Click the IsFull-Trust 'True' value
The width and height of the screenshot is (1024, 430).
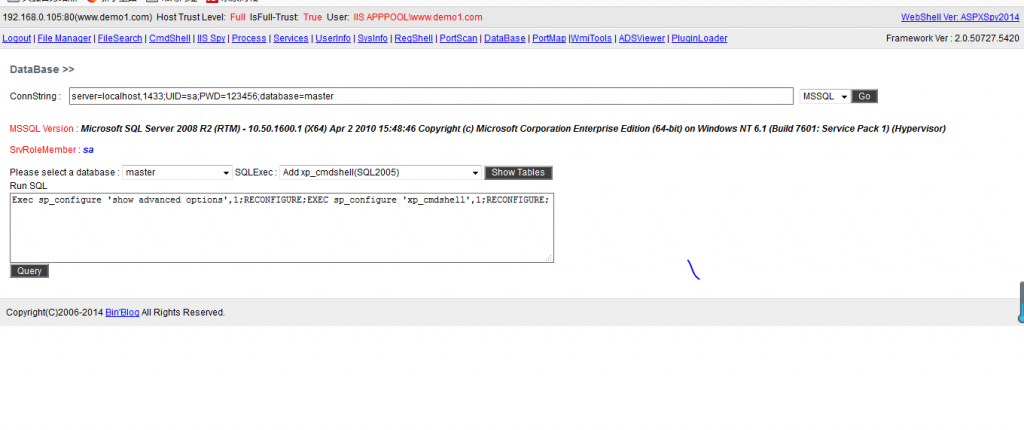click(313, 17)
